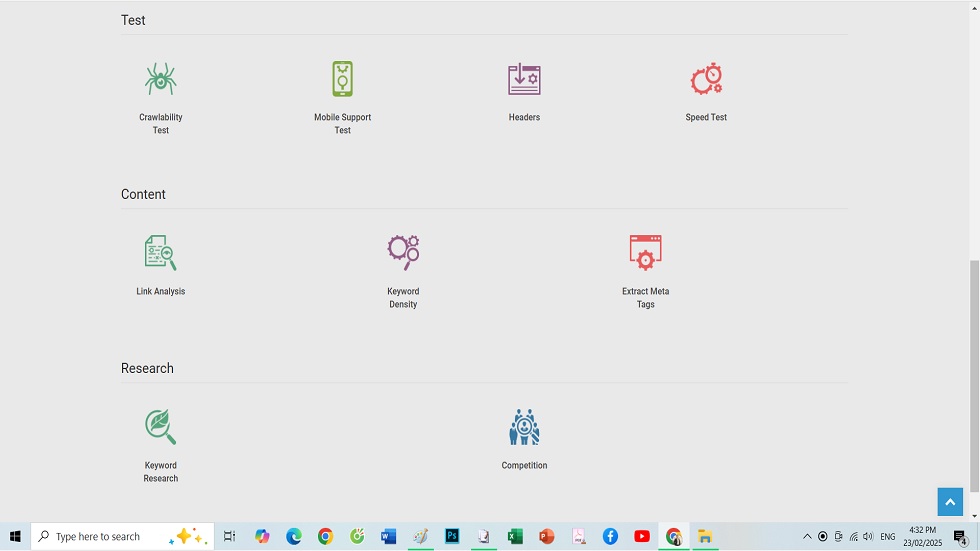The width and height of the screenshot is (980, 551).
Task: Open the Headers tool icon
Action: pos(524,79)
